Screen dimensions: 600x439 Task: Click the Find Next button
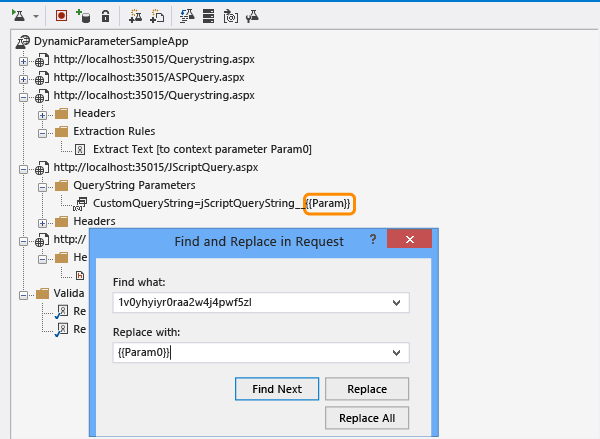[x=277, y=389]
